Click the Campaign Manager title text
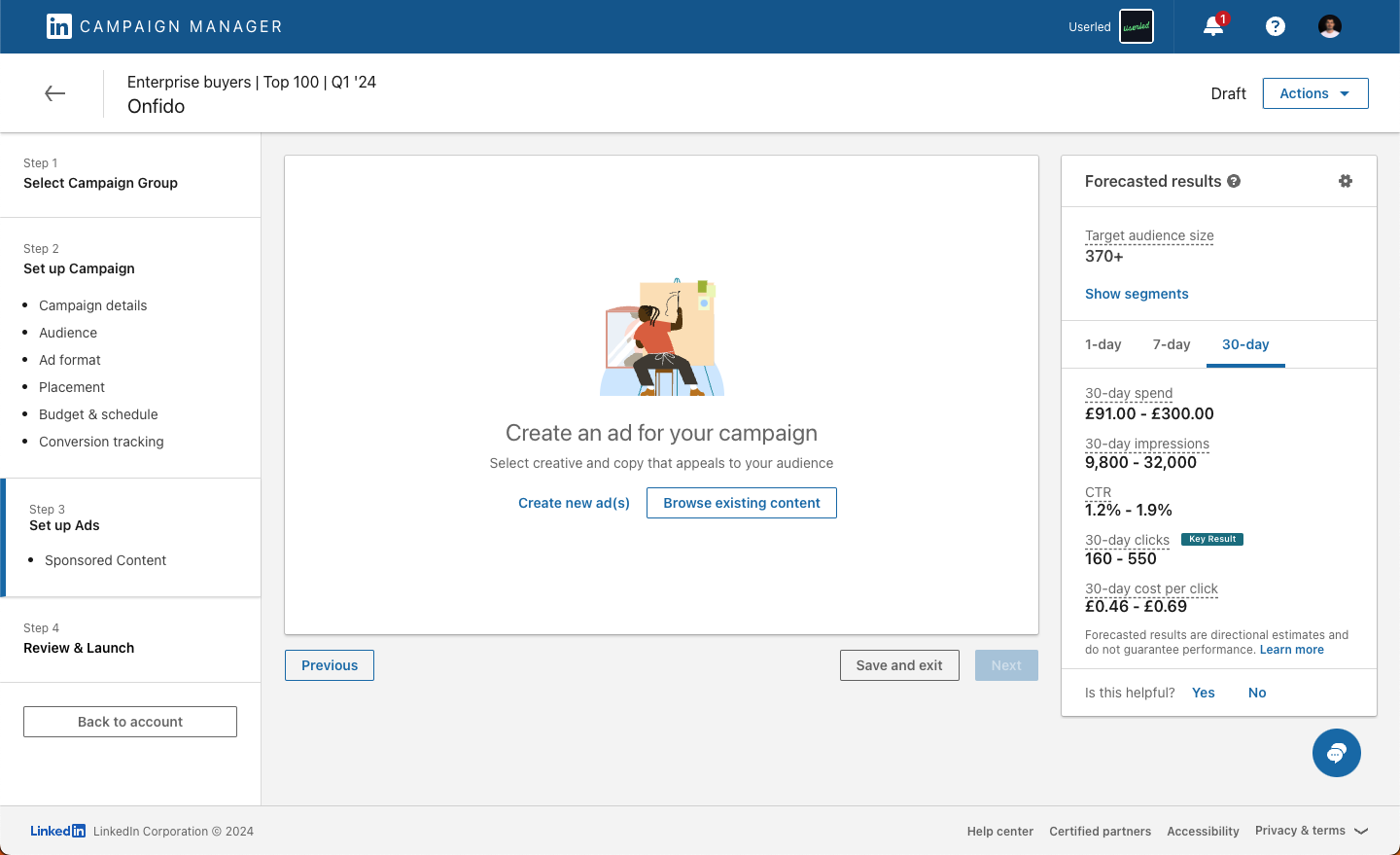 tap(181, 26)
